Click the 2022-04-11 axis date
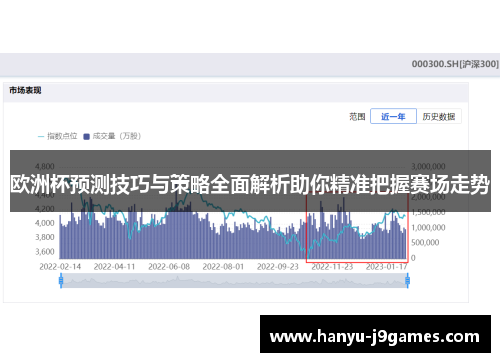500x362 pixels. (x=114, y=267)
